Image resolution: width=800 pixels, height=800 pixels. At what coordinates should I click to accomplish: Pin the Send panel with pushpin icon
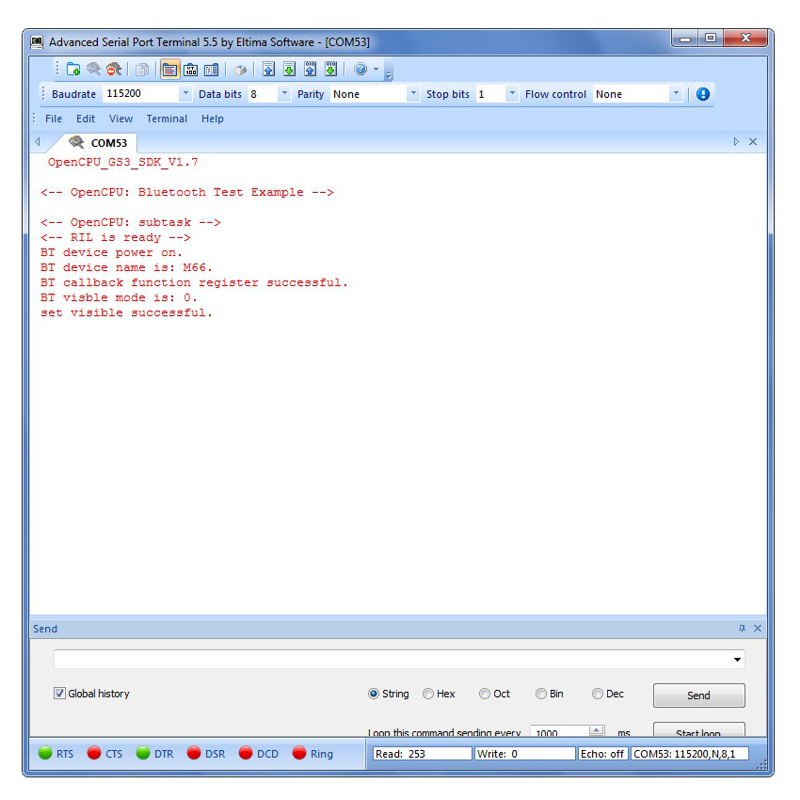click(742, 628)
